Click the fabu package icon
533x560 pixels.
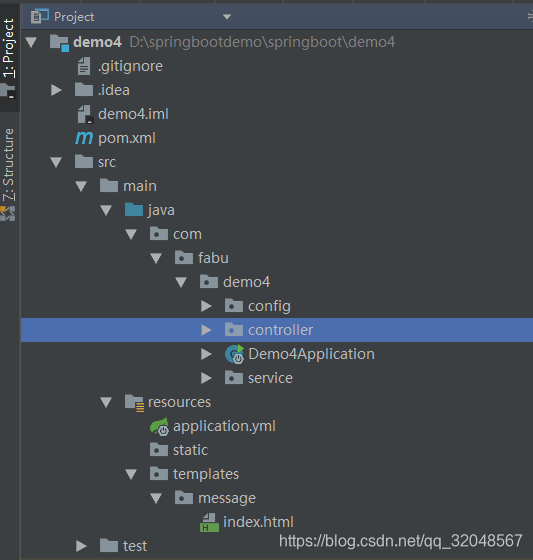[184, 258]
